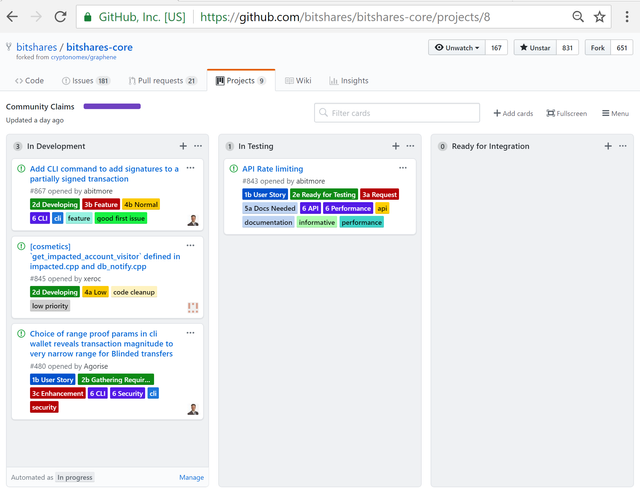Screen dimensions: 640x493
Task: Click the fork icon beside the repository name
Action: (9, 47)
